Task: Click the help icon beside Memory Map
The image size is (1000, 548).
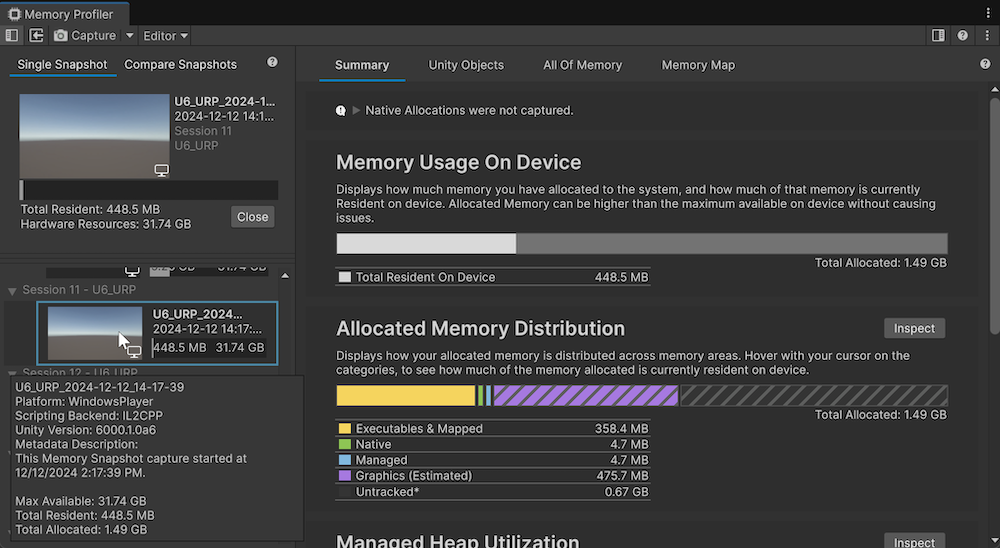Action: pos(985,64)
